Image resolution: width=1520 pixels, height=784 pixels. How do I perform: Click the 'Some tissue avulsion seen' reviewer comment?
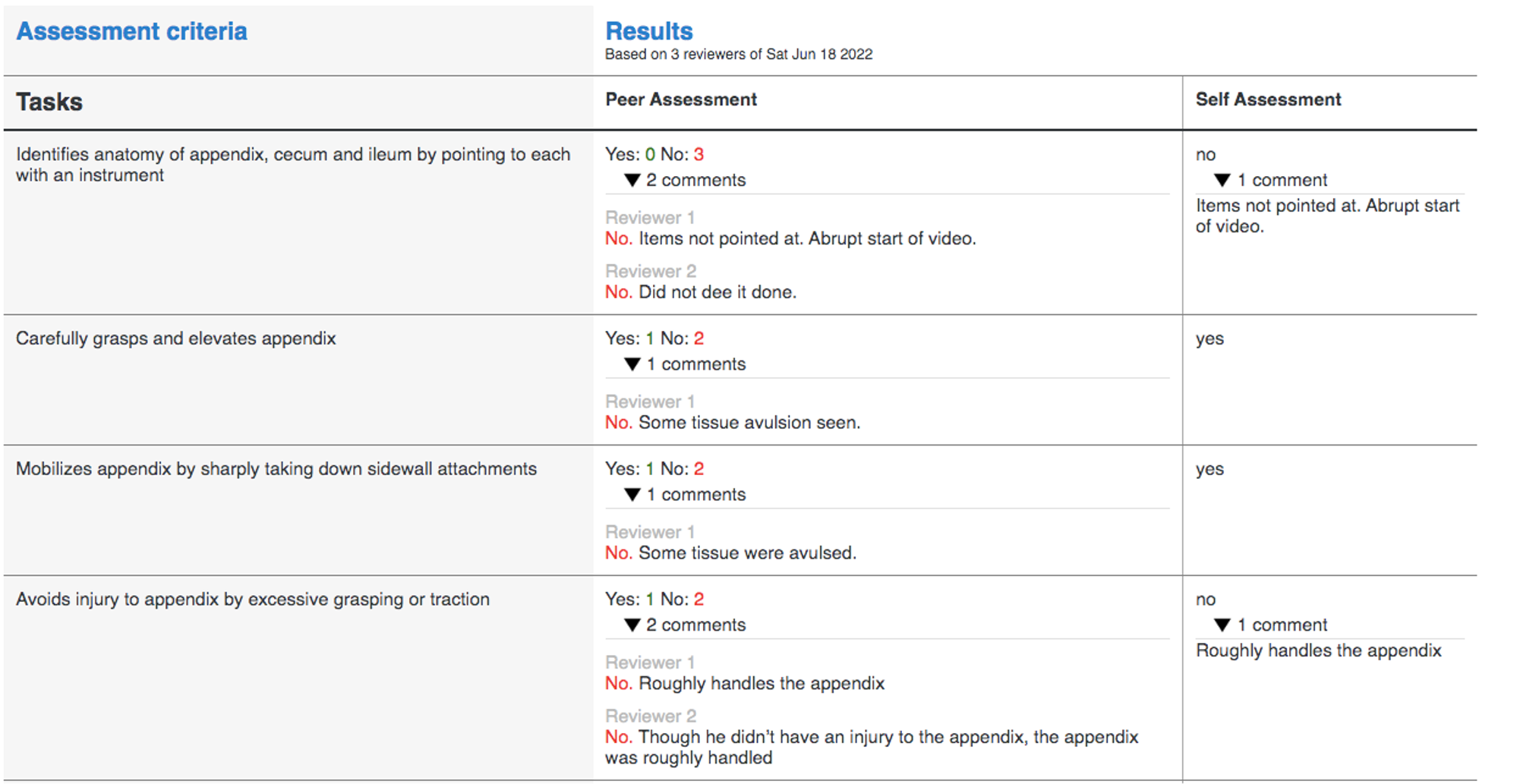749,423
